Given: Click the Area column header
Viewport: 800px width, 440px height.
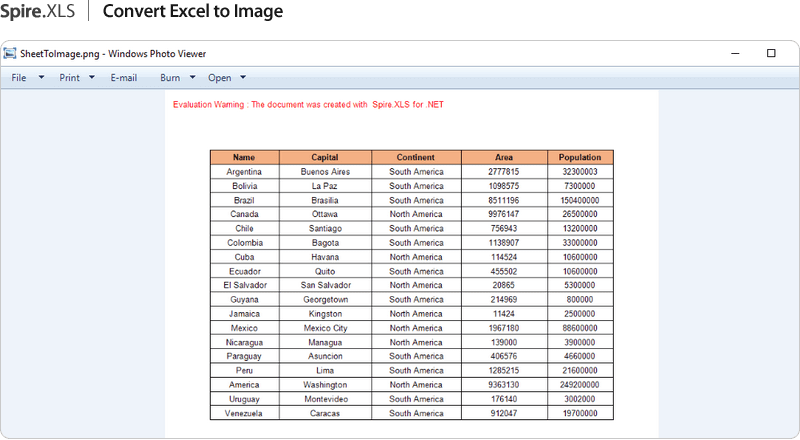Looking at the screenshot, I should pos(504,157).
